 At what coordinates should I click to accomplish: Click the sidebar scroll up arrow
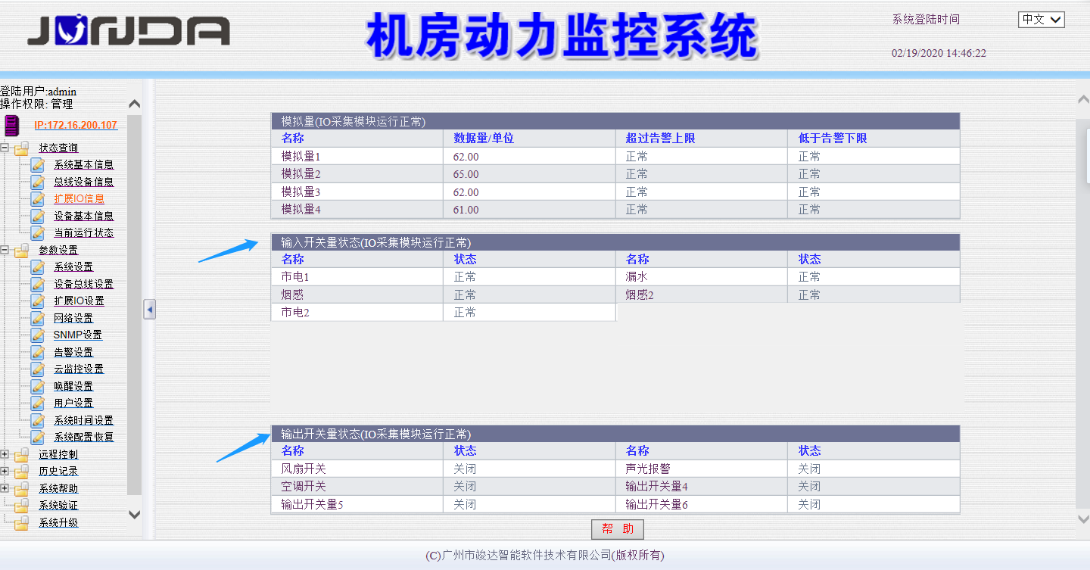coord(135,104)
